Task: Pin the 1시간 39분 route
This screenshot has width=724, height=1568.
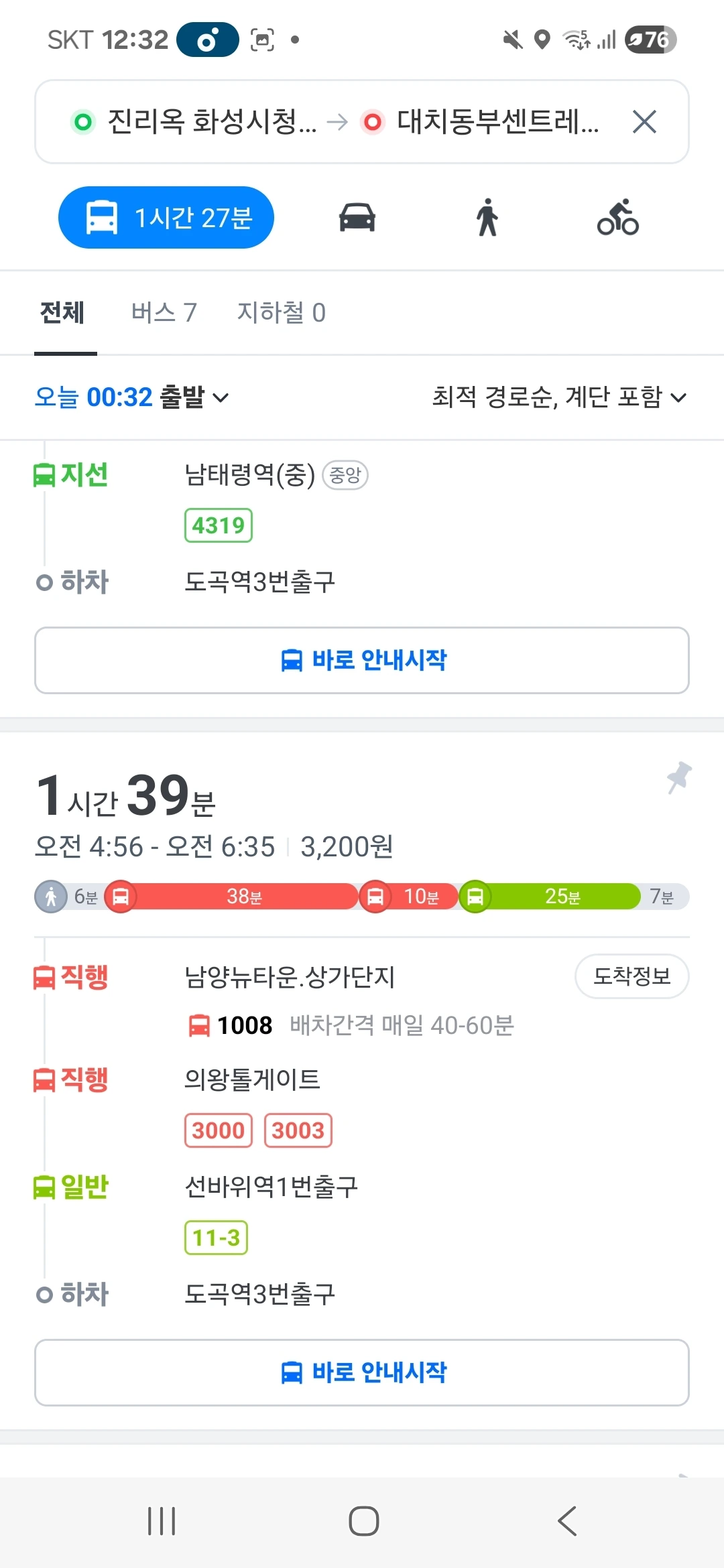Action: pos(678,778)
